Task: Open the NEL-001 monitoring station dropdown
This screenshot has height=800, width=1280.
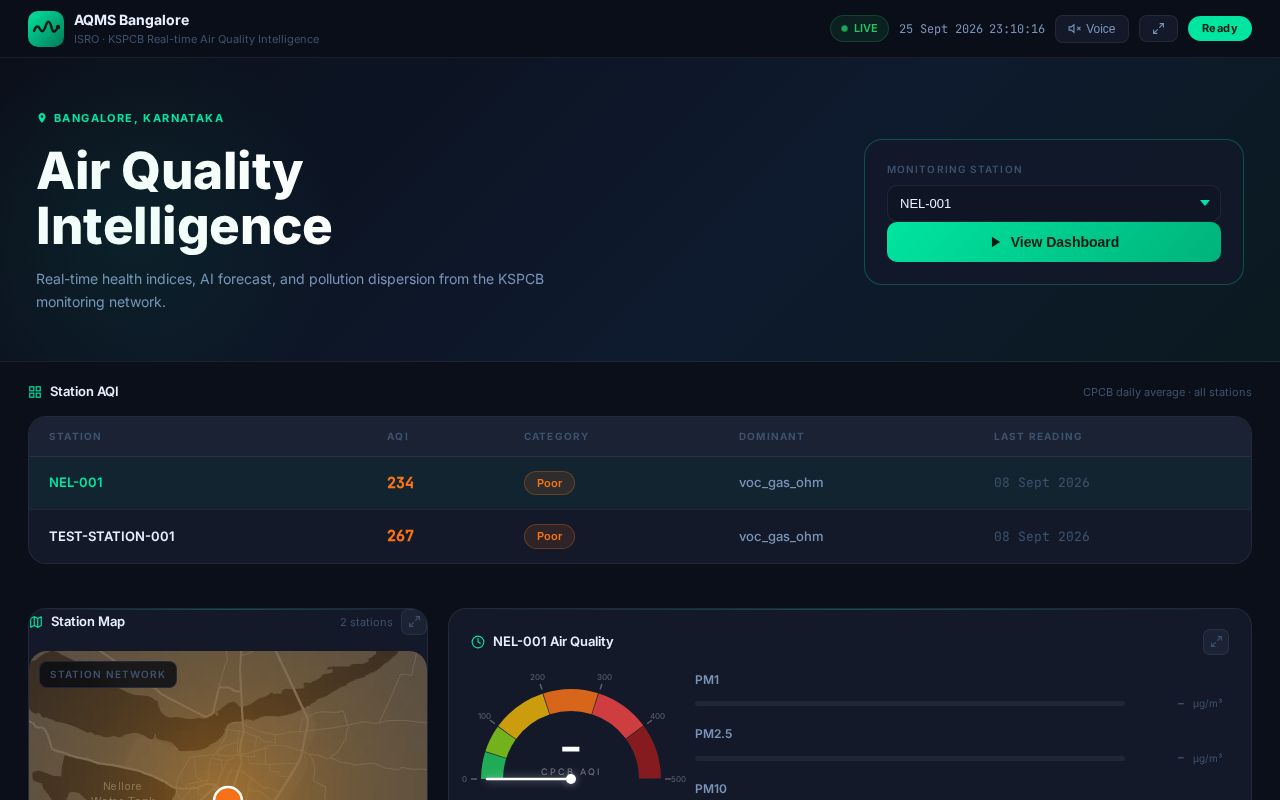Action: (x=1054, y=203)
